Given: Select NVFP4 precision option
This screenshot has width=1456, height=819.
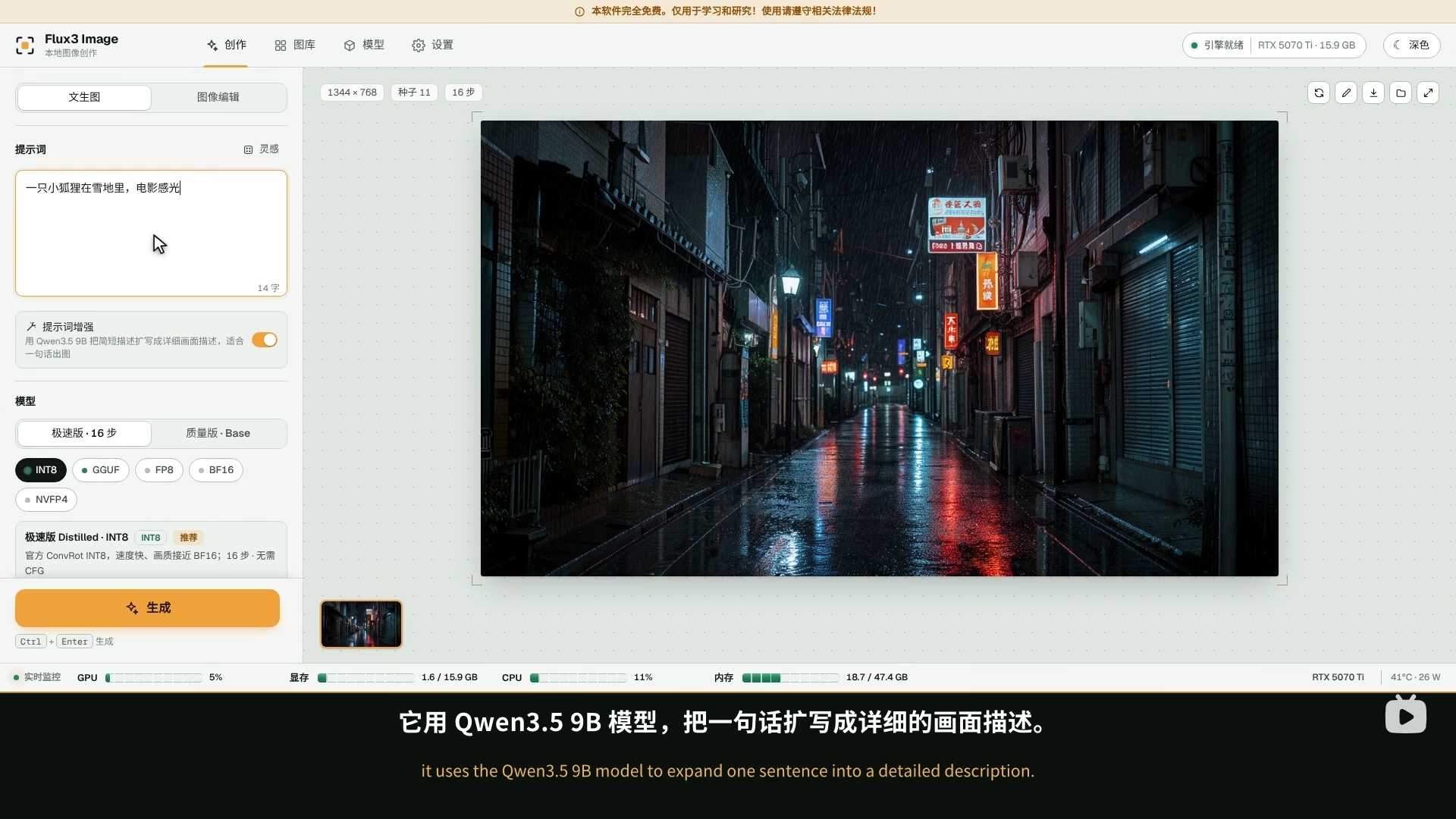Looking at the screenshot, I should point(46,500).
